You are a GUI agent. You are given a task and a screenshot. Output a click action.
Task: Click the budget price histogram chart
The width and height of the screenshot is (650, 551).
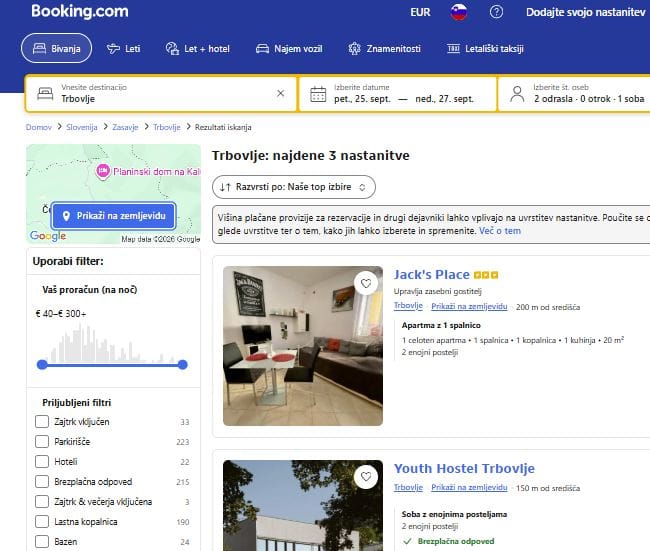coord(112,344)
